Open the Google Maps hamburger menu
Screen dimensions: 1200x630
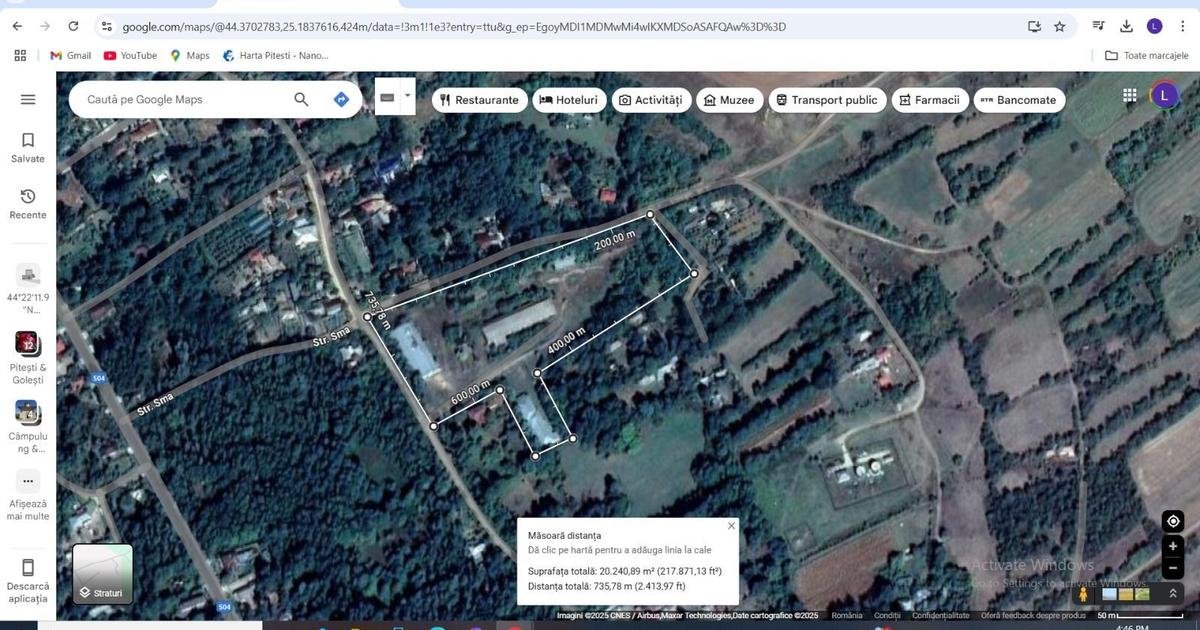[x=28, y=99]
